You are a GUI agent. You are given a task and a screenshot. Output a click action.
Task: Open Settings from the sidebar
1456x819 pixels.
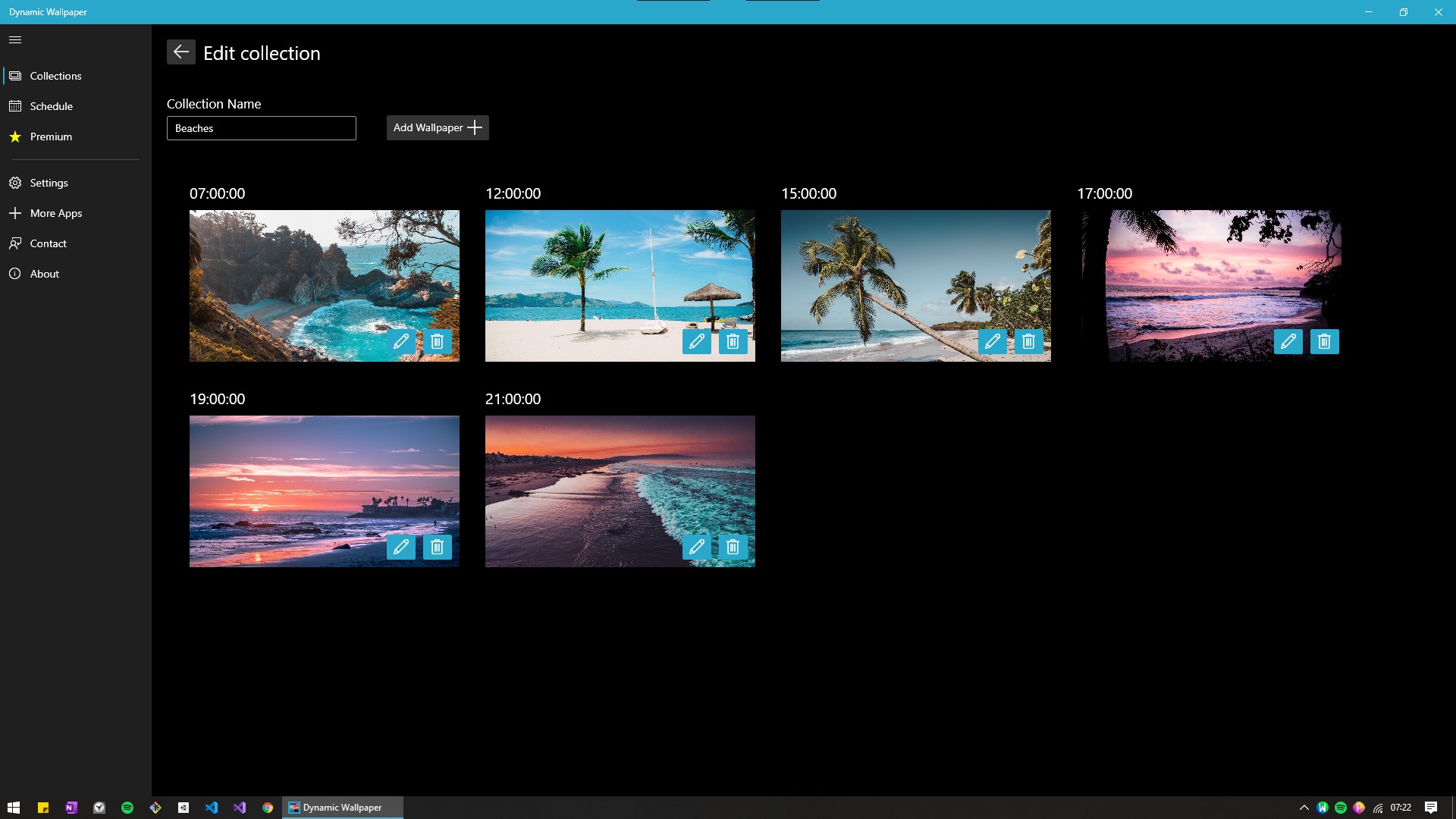pyautogui.click(x=49, y=183)
